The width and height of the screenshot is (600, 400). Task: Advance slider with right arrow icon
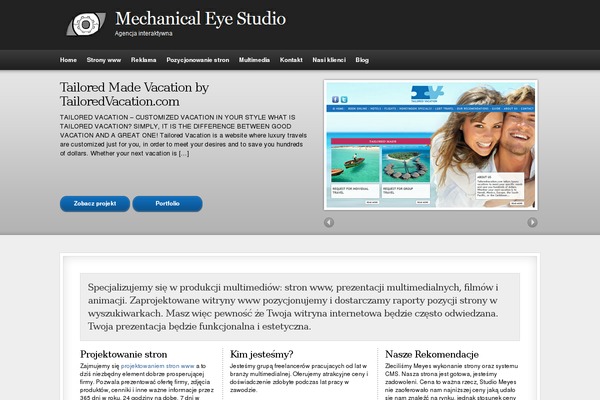tap(532, 222)
